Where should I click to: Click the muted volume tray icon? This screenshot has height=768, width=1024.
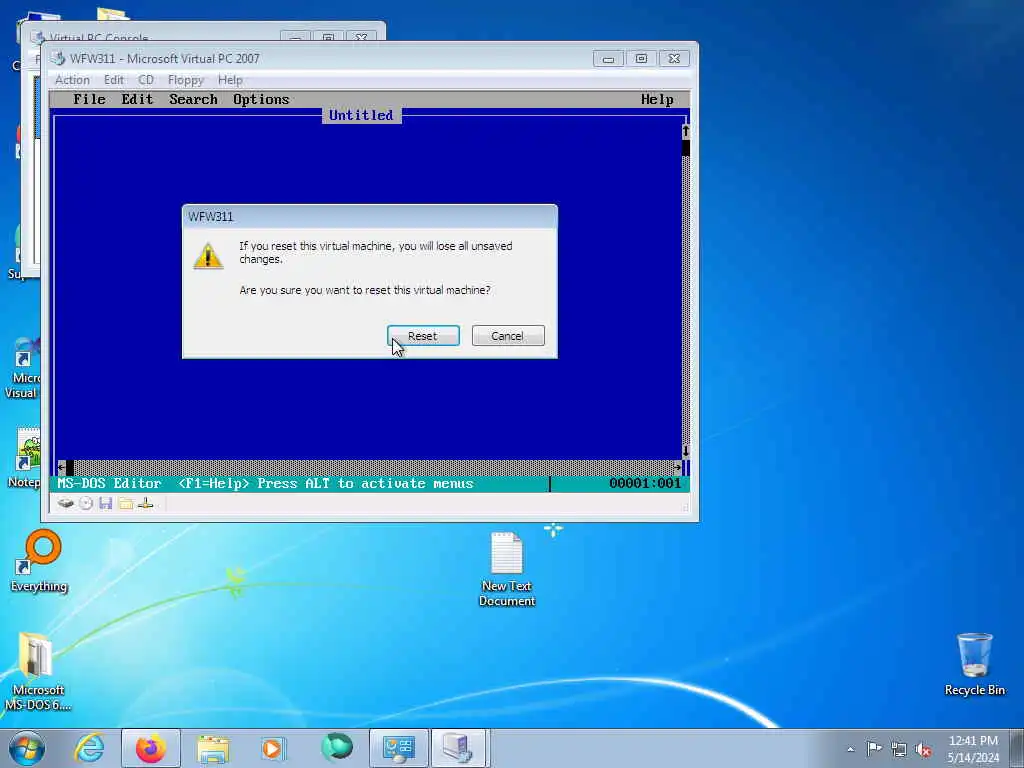[923, 749]
